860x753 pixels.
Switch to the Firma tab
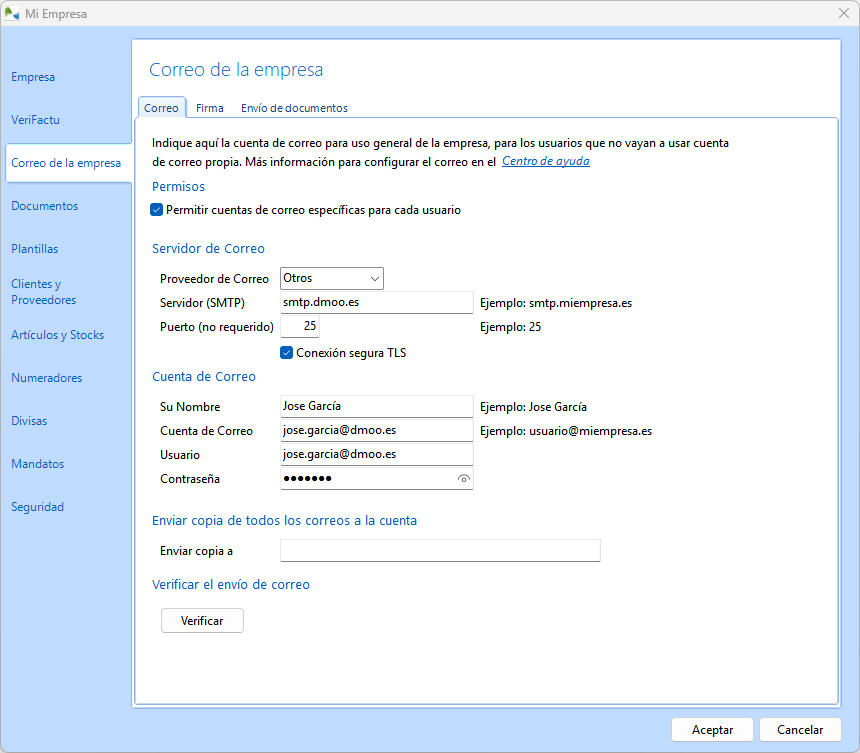tap(210, 108)
